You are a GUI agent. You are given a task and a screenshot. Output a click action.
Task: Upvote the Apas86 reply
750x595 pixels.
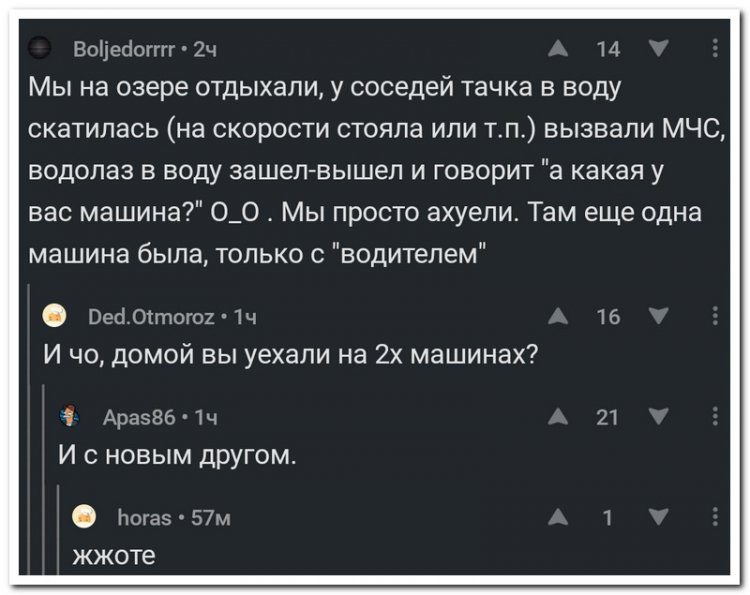click(x=558, y=417)
